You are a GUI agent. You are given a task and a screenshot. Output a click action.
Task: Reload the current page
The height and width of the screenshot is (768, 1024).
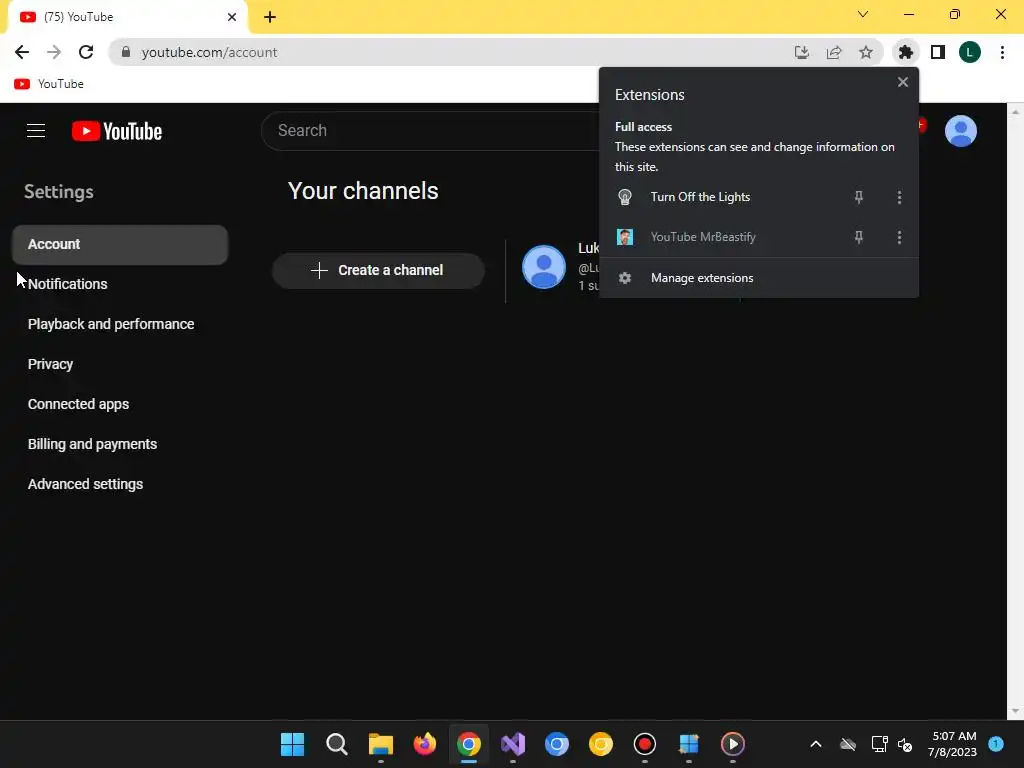pos(86,52)
